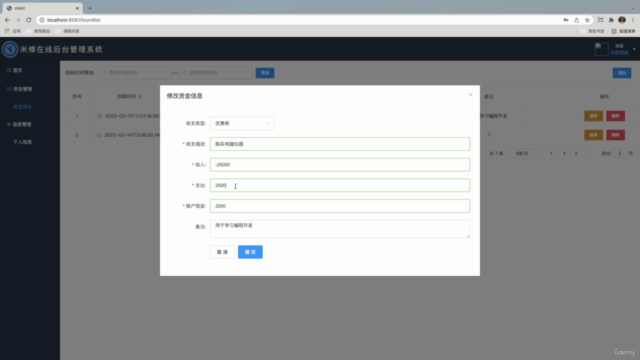640x360 pixels.
Task: Click the red delete button in row 1
Action: point(616,116)
